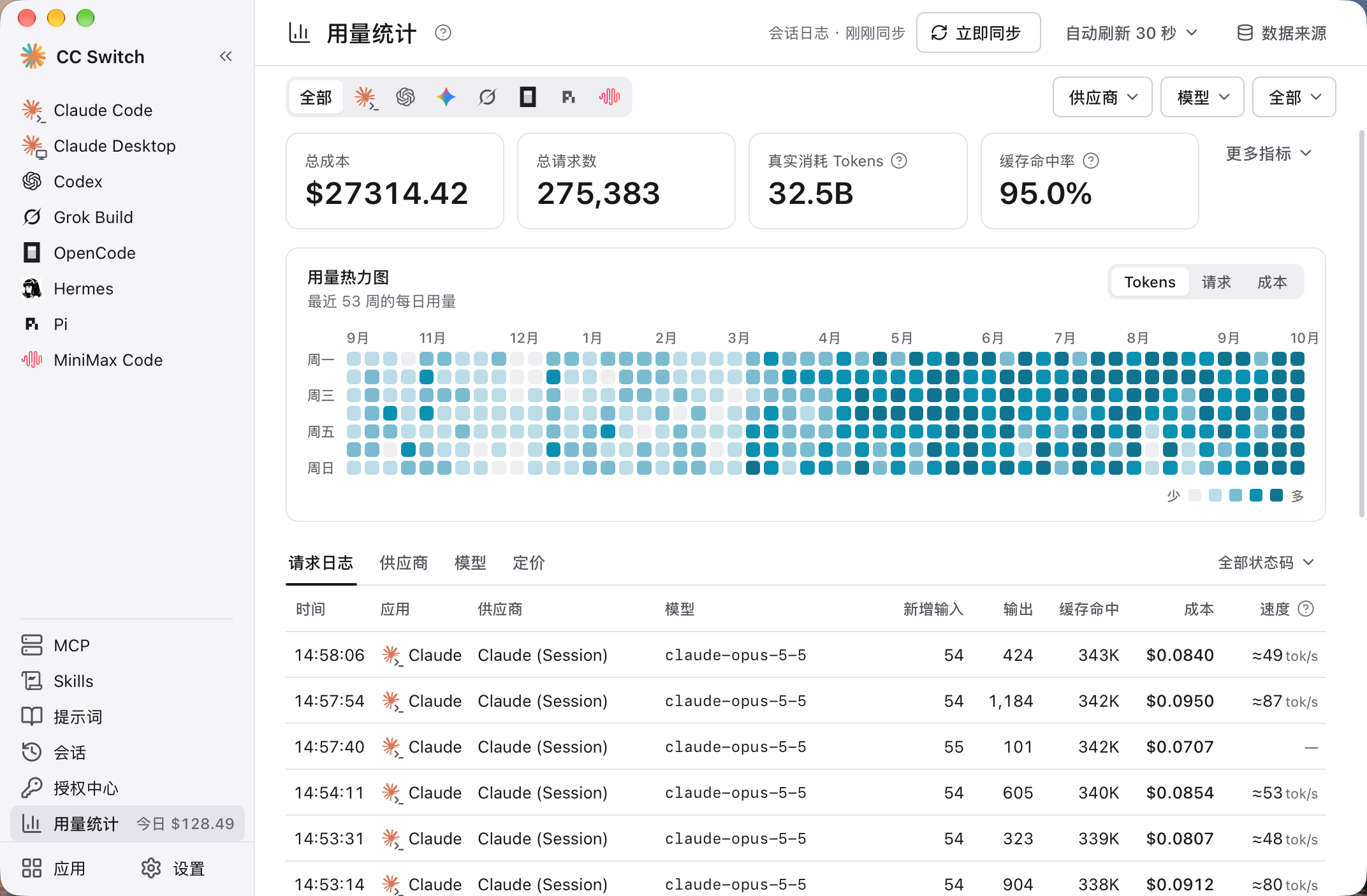1367x896 pixels.
Task: Click the vertical scrollbar on right edge
Action: point(1362,324)
